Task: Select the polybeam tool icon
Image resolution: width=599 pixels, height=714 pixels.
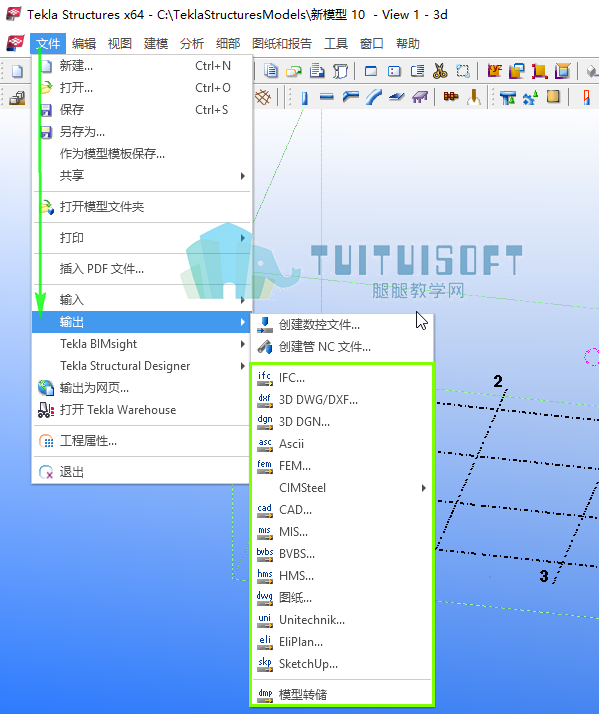Action: pyautogui.click(x=350, y=97)
